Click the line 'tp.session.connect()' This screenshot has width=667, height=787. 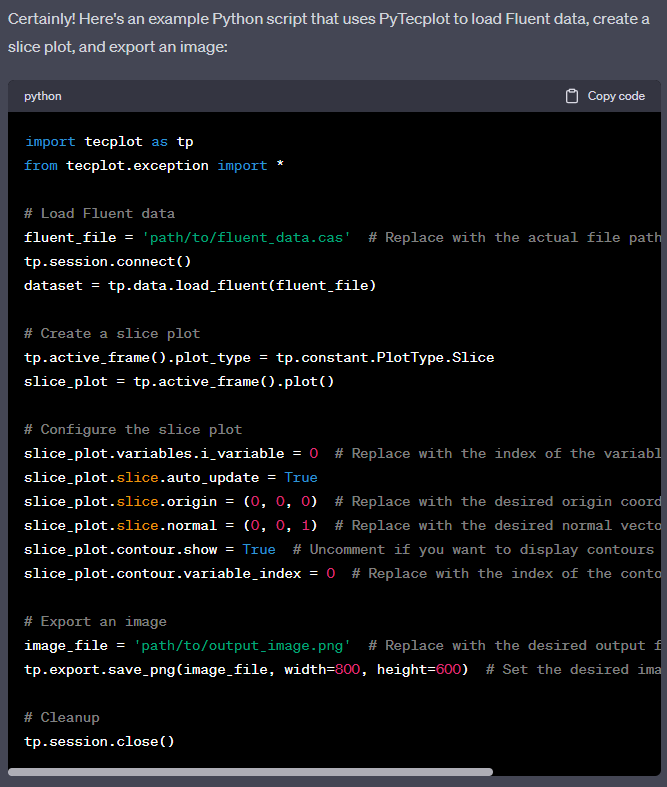pyautogui.click(x=107, y=261)
